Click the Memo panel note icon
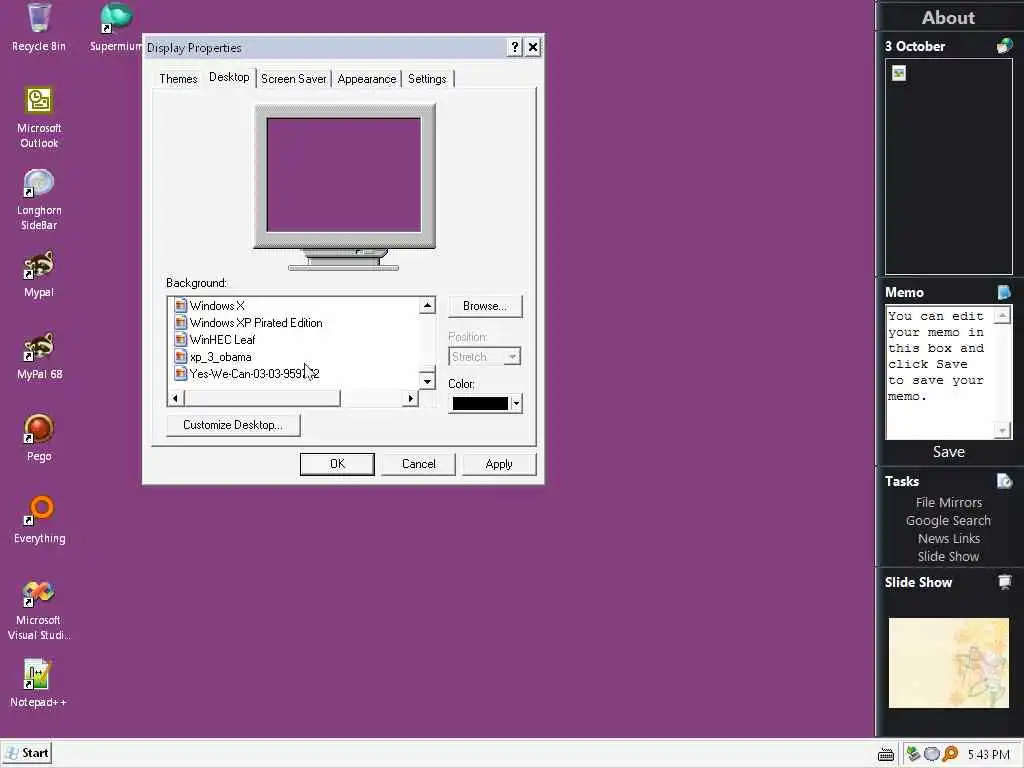 1004,292
